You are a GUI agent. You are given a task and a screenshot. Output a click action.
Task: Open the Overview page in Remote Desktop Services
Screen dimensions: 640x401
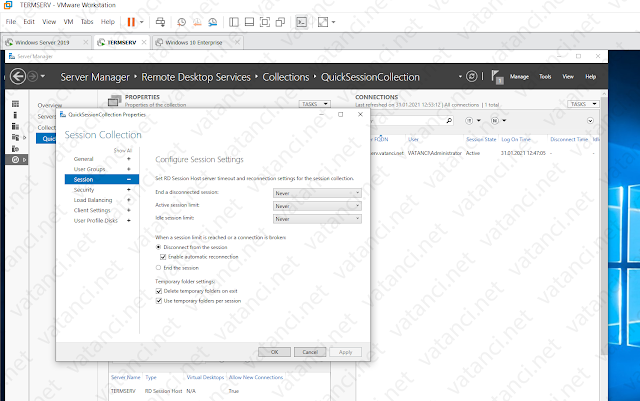(x=49, y=105)
